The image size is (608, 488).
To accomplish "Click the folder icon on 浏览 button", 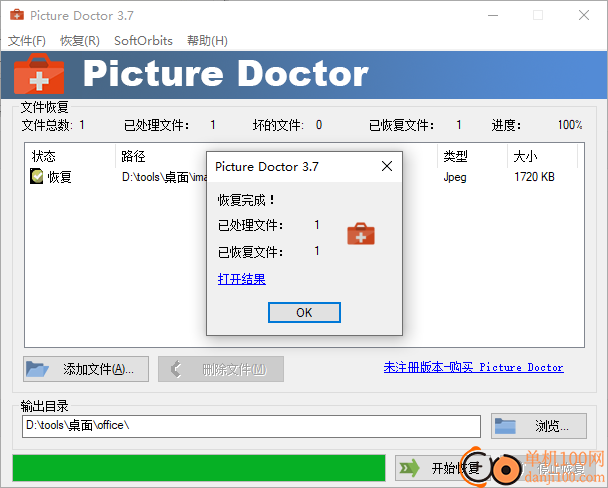I will click(x=505, y=426).
